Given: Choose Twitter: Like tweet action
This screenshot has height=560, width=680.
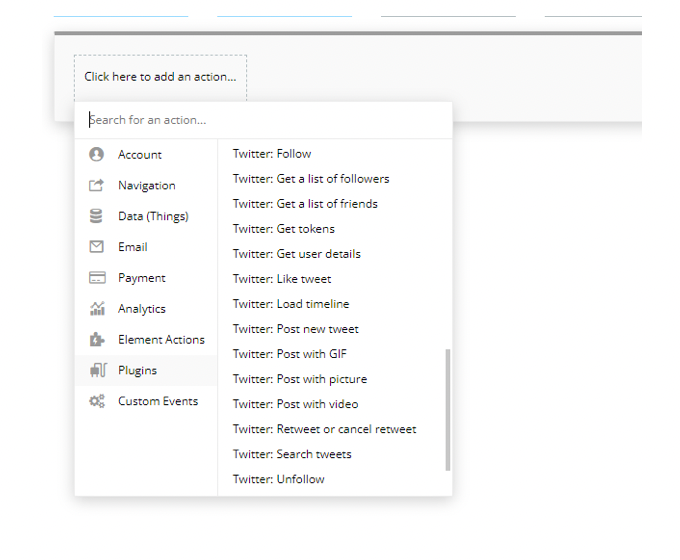Looking at the screenshot, I should click(282, 279).
